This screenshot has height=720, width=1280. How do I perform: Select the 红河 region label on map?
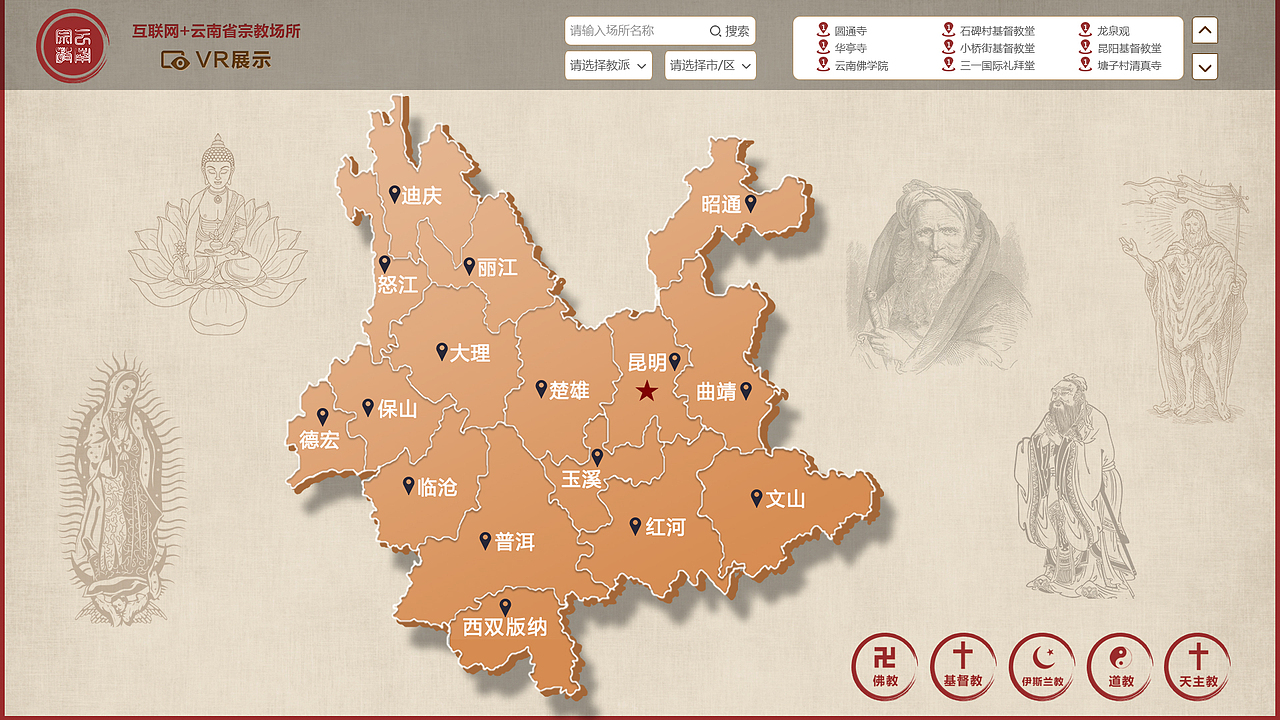[665, 527]
